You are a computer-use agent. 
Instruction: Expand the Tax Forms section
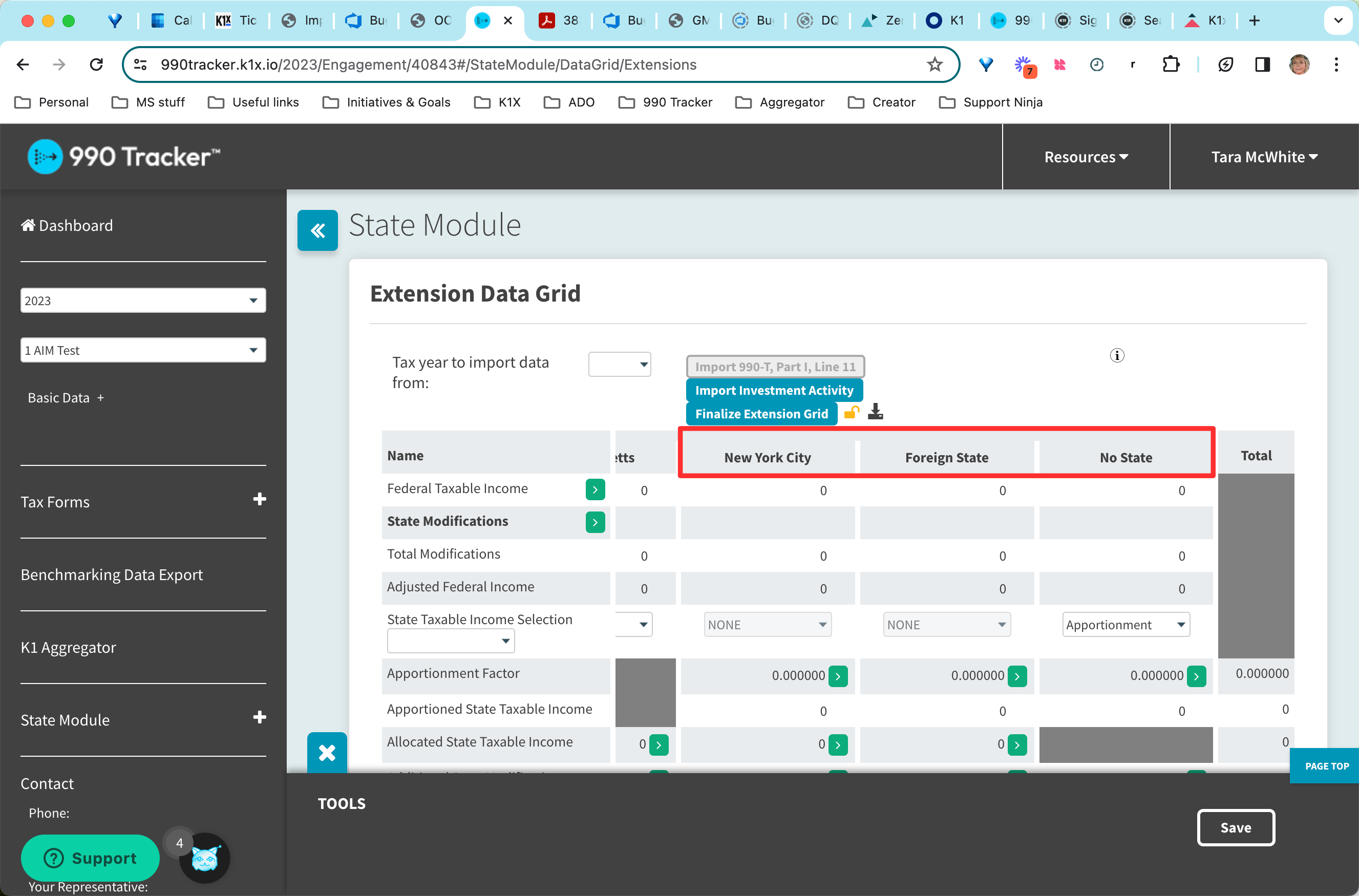coord(260,499)
